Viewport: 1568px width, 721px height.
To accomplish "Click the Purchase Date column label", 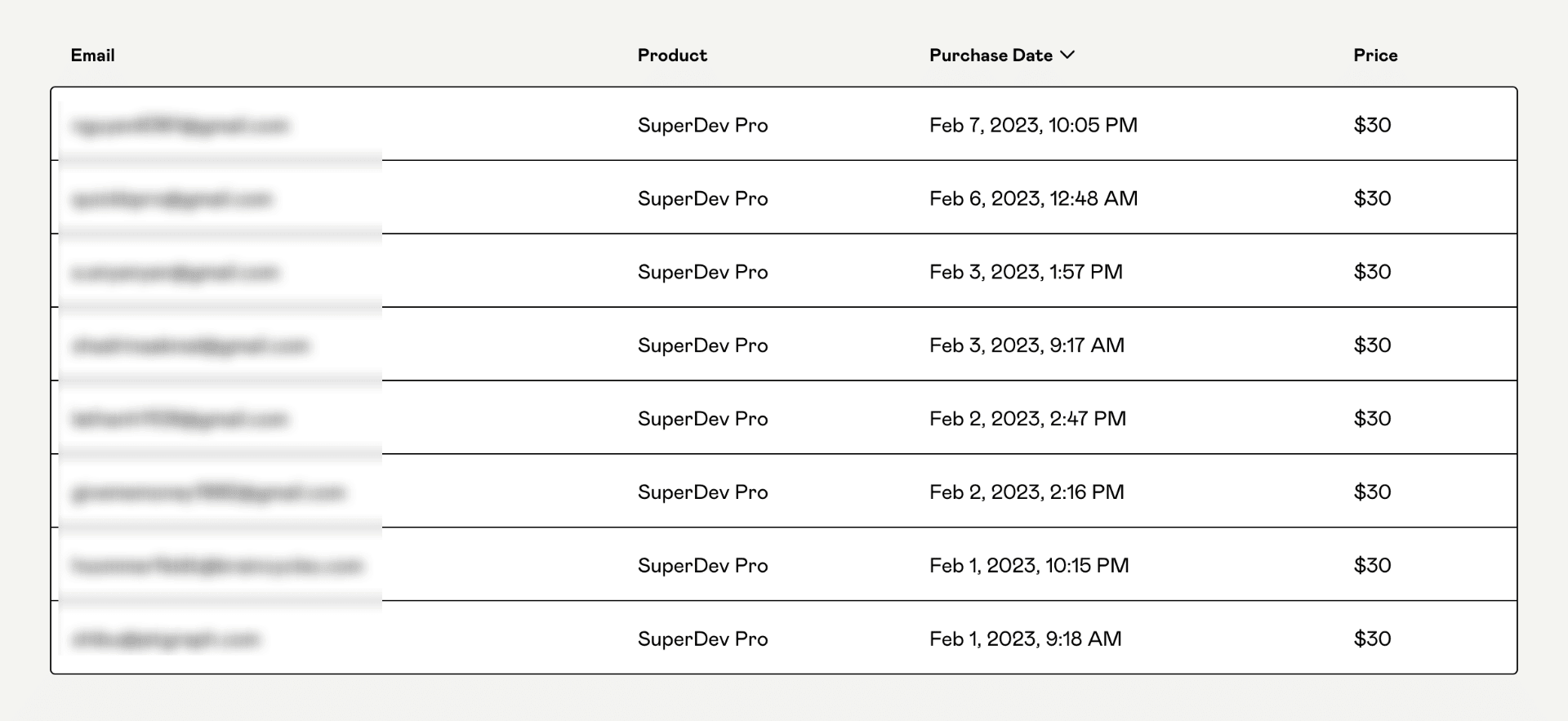I will 991,55.
